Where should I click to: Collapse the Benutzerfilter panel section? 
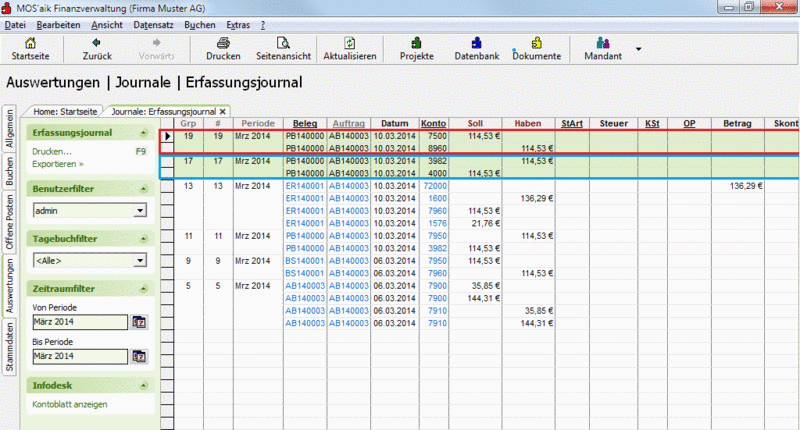[143, 189]
